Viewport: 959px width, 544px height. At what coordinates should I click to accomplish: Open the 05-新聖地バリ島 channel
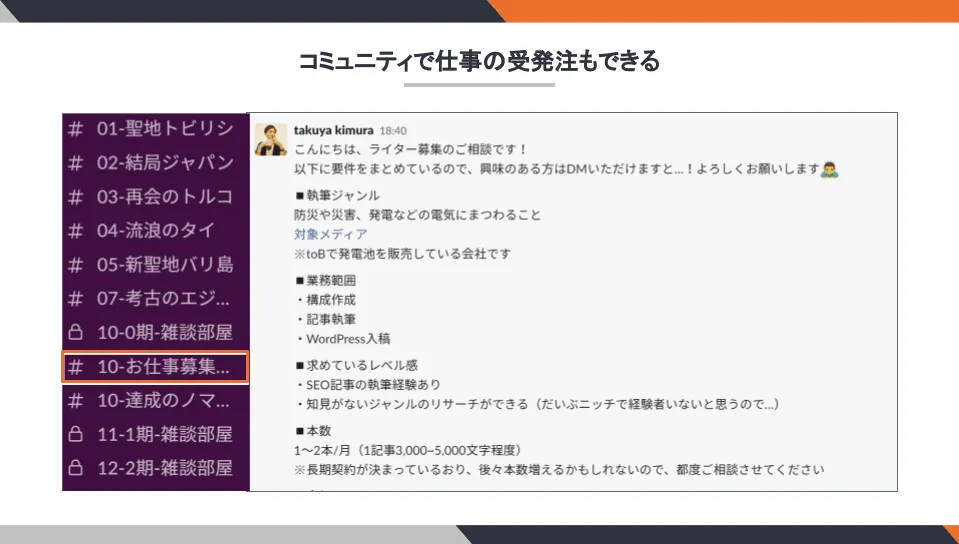tap(155, 265)
